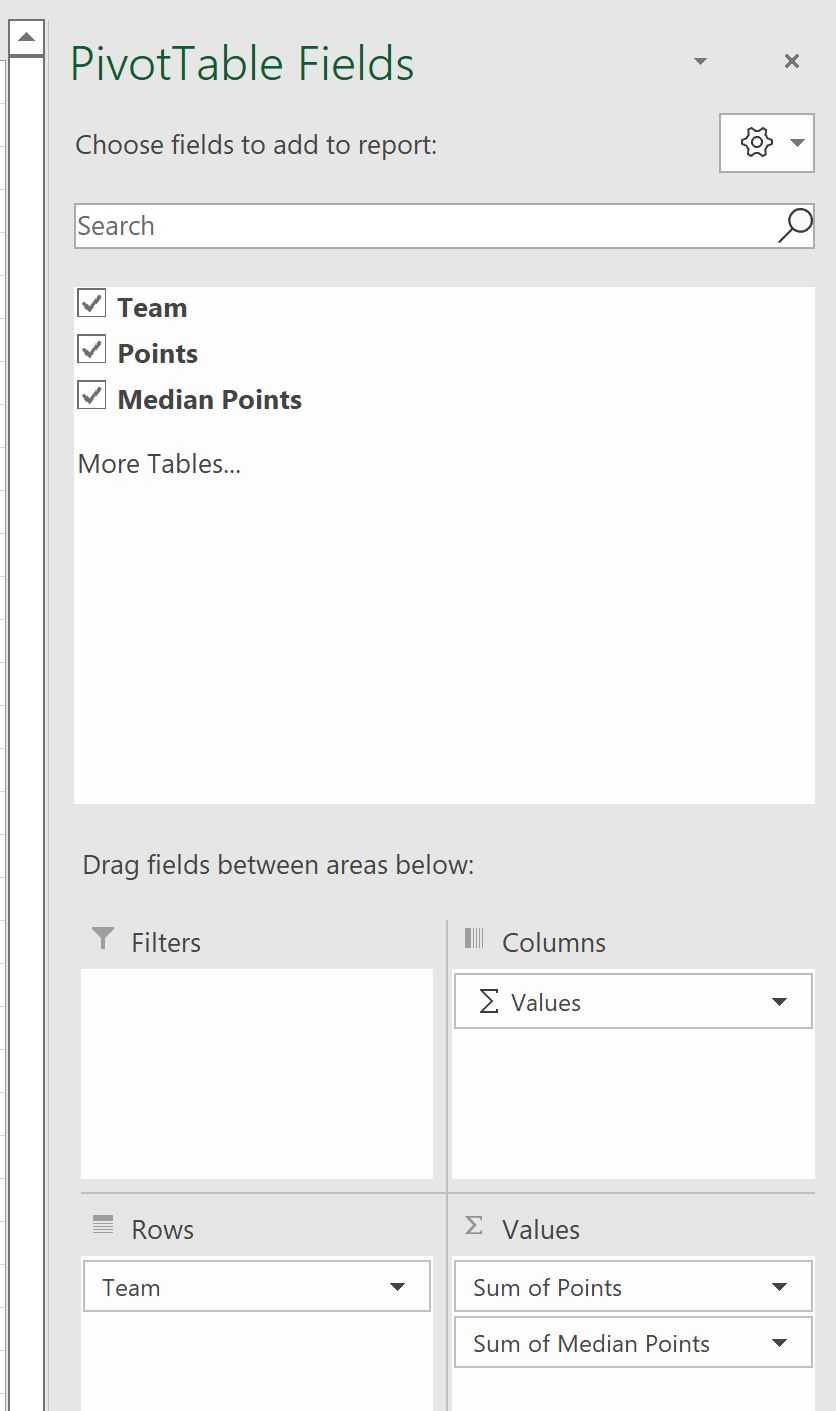Click the empty Filters drop area
Viewport: 836px width, 1411px height.
coord(257,1073)
